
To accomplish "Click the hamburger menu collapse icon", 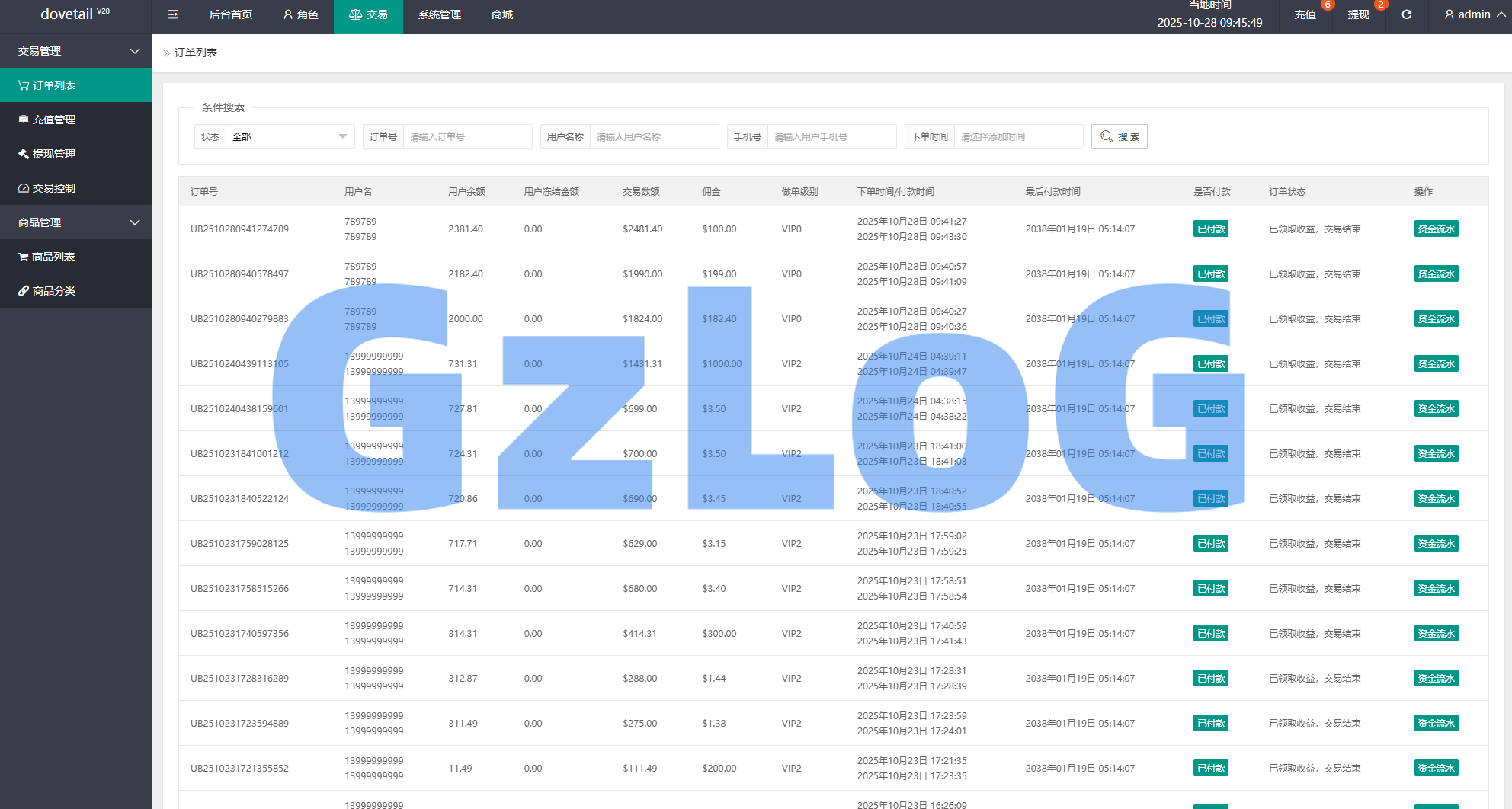I will click(173, 14).
